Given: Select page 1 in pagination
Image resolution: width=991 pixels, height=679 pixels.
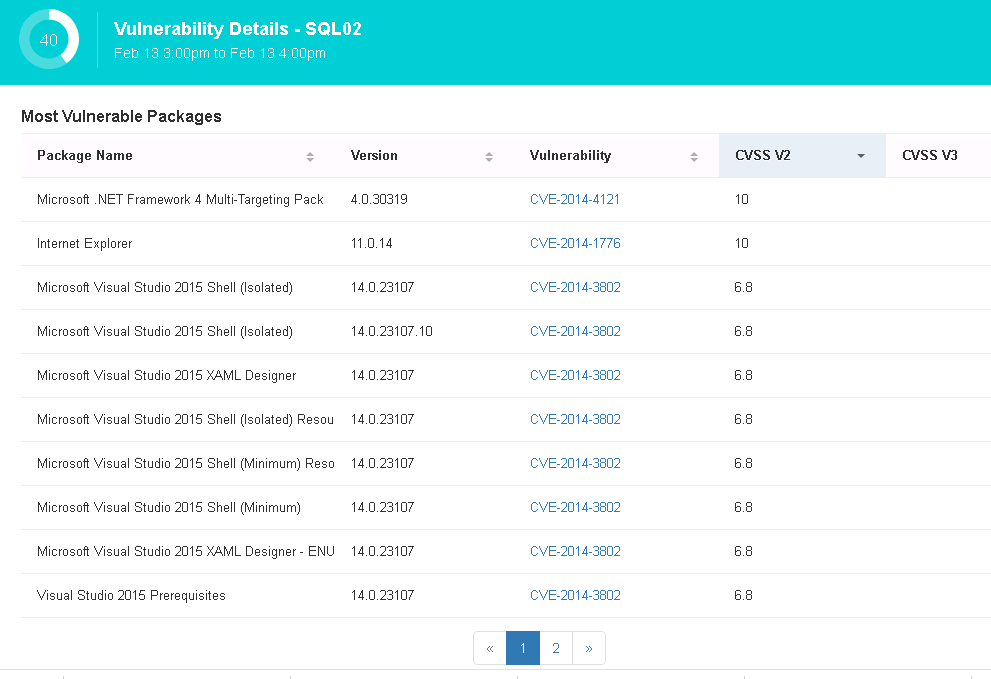Looking at the screenshot, I should pyautogui.click(x=523, y=648).
